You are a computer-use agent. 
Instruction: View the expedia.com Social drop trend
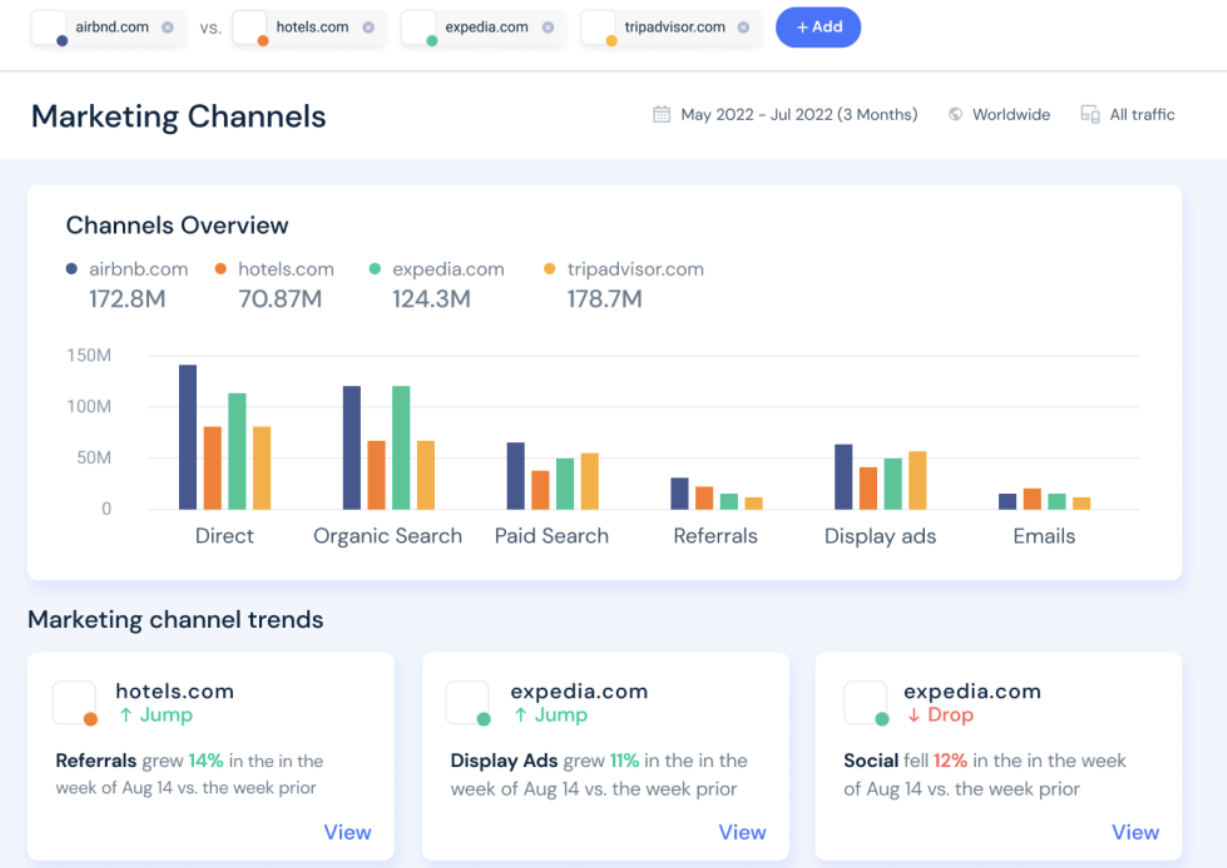(x=1135, y=832)
